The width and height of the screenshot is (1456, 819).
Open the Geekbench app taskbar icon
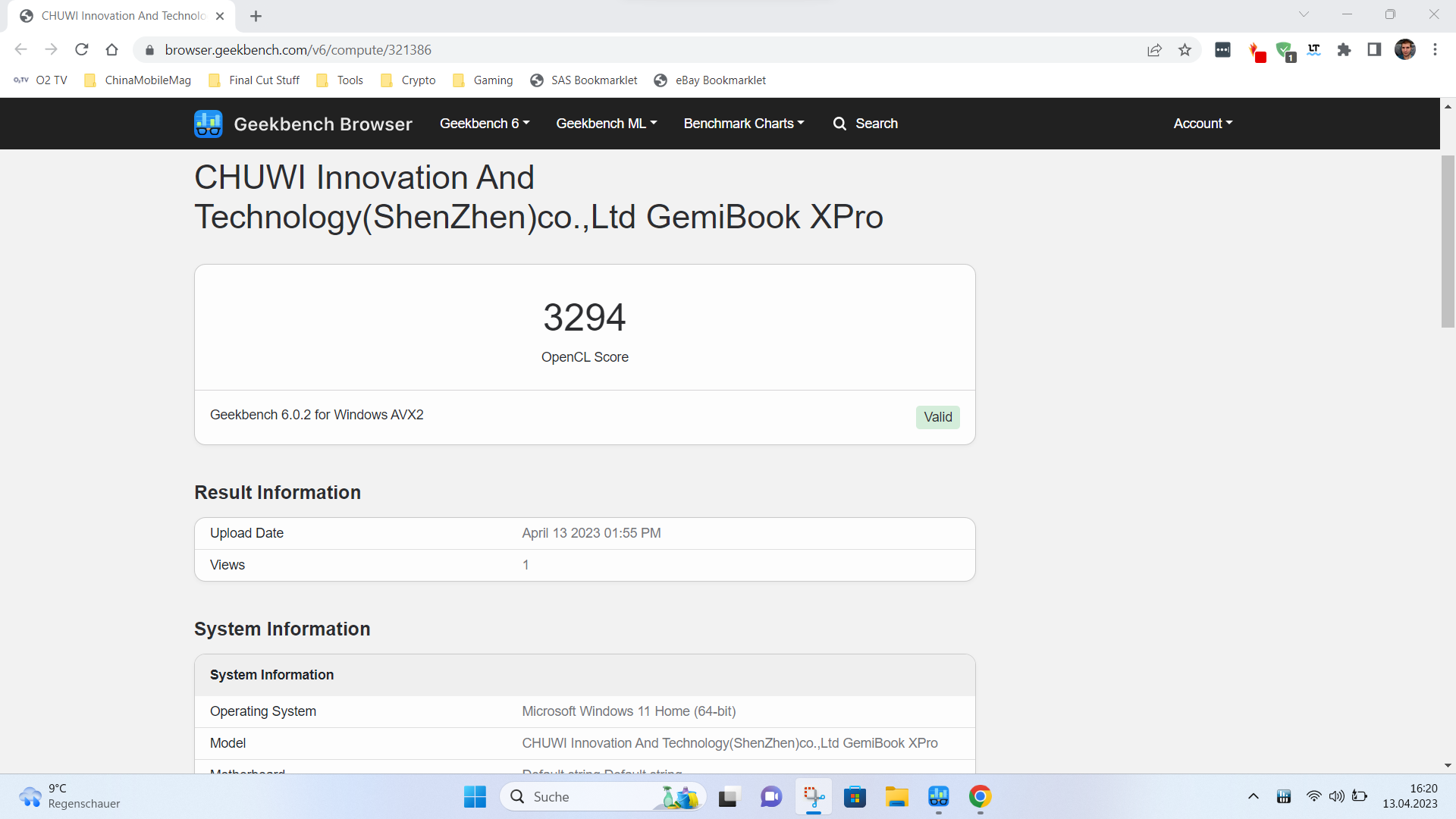(x=939, y=797)
